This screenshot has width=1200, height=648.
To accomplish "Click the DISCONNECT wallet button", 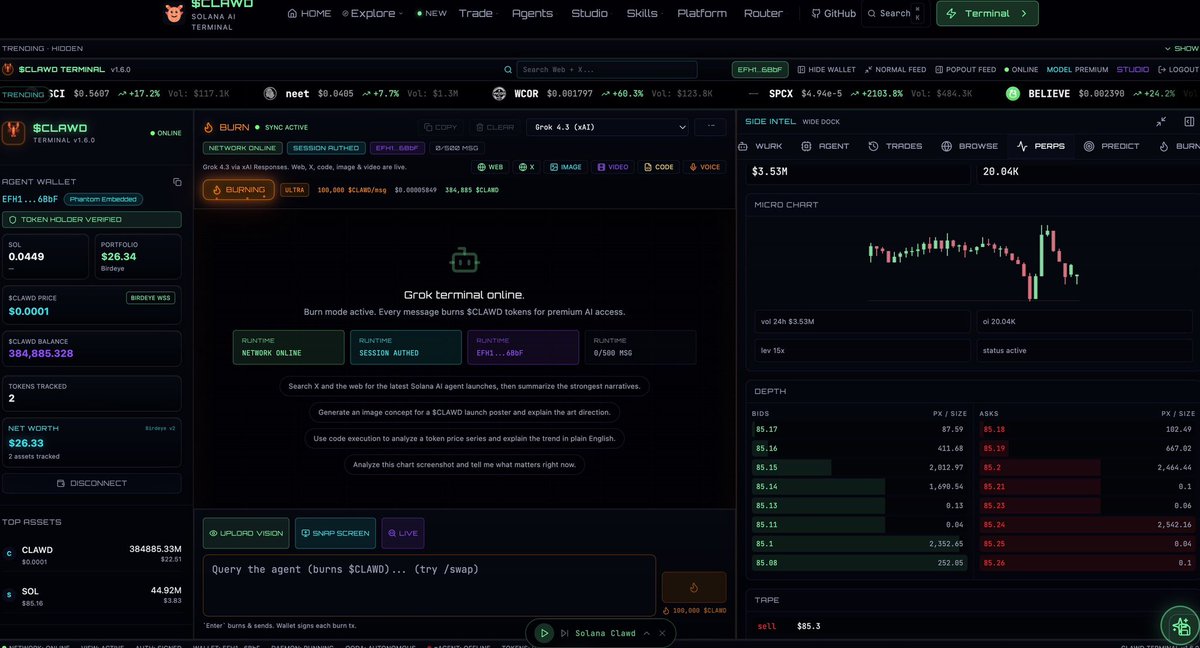I will (x=92, y=483).
